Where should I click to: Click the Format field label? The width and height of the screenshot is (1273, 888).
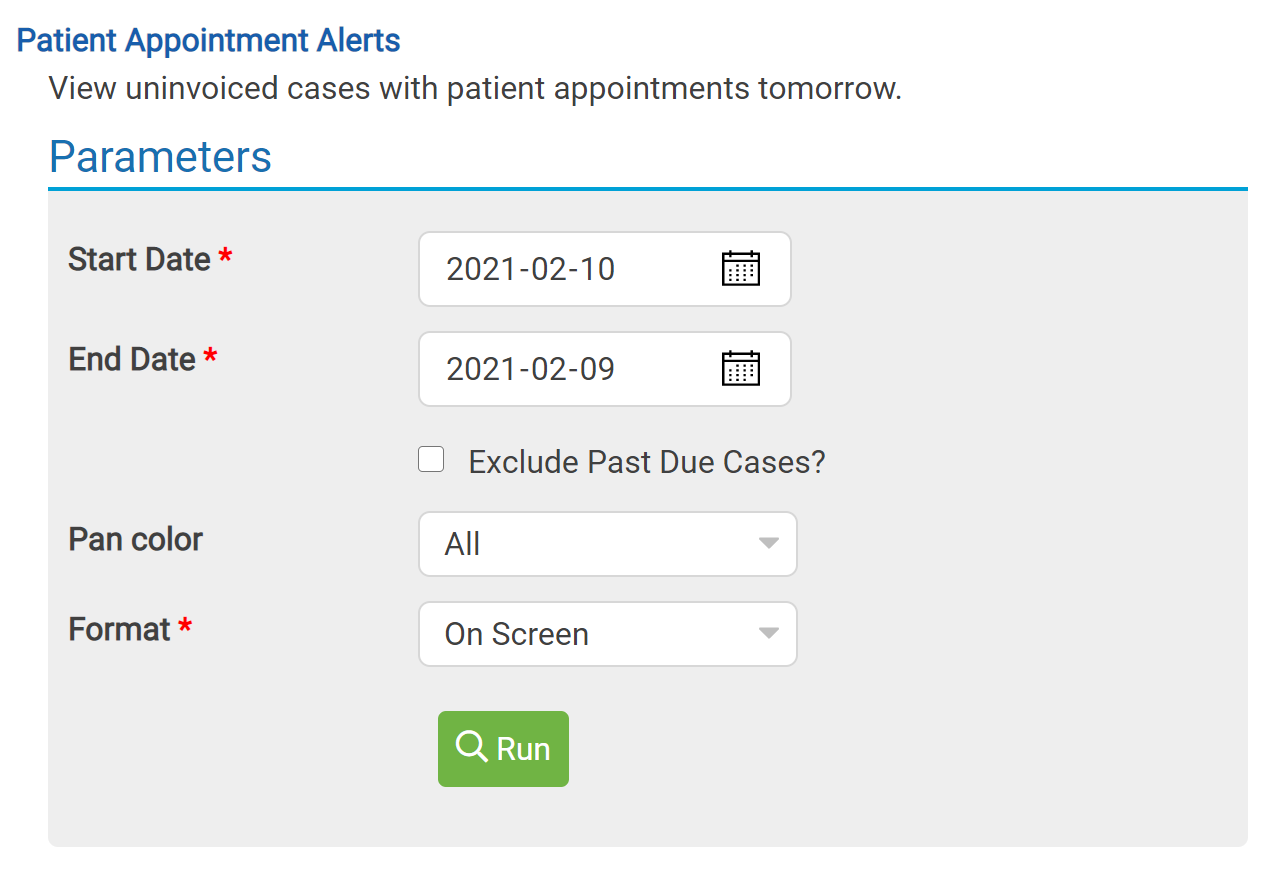(x=119, y=630)
